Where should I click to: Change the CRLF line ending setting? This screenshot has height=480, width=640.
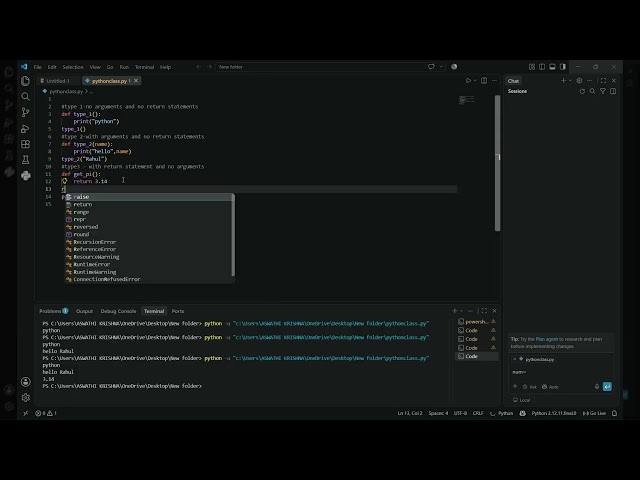click(478, 413)
